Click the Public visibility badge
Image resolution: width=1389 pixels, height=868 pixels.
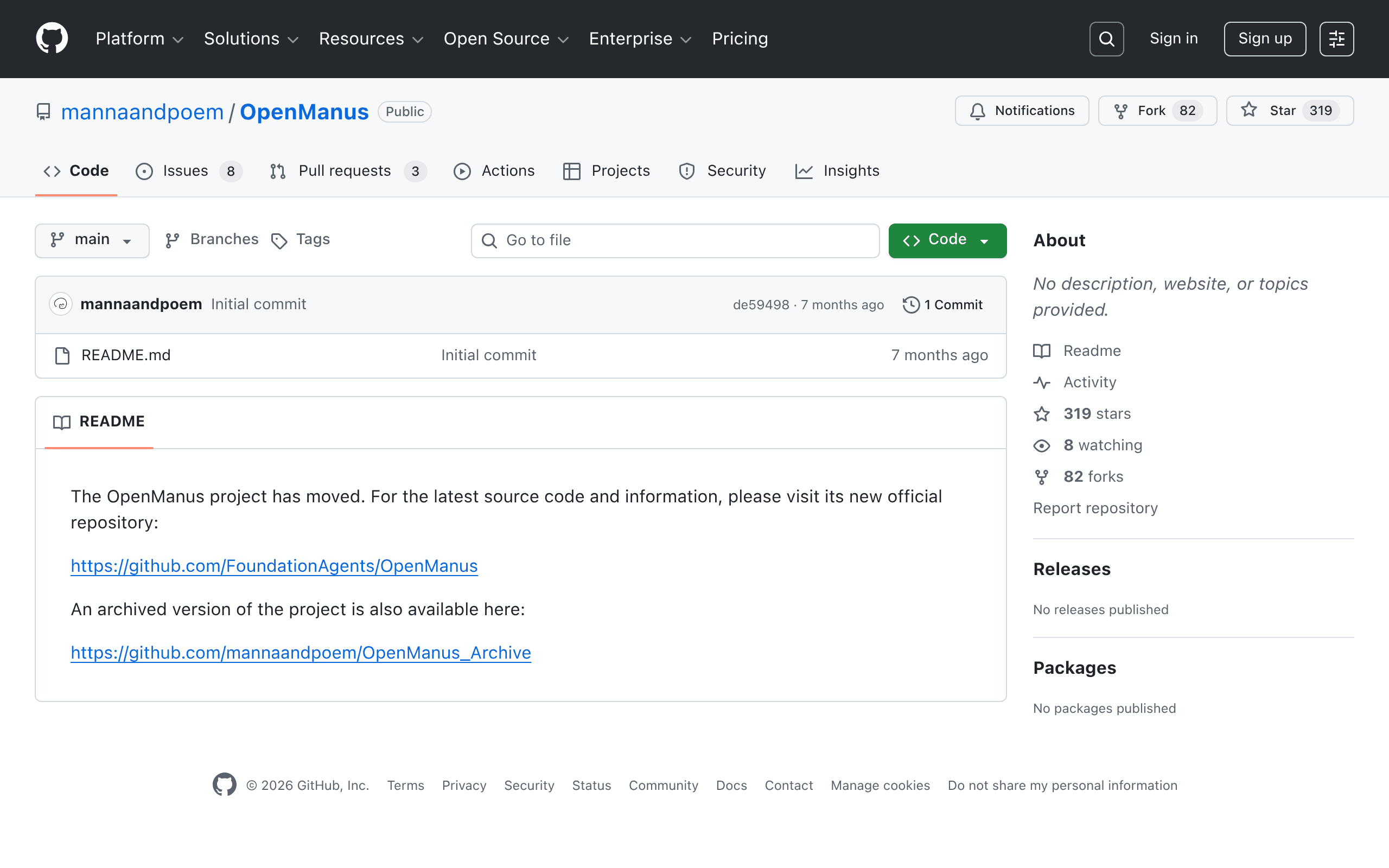(405, 112)
